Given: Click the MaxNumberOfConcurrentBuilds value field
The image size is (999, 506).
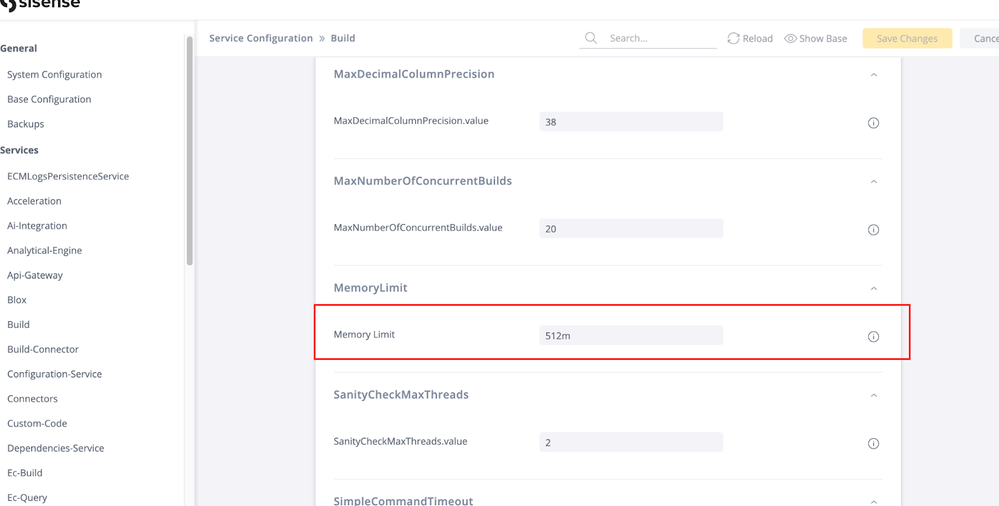Looking at the screenshot, I should click(630, 229).
